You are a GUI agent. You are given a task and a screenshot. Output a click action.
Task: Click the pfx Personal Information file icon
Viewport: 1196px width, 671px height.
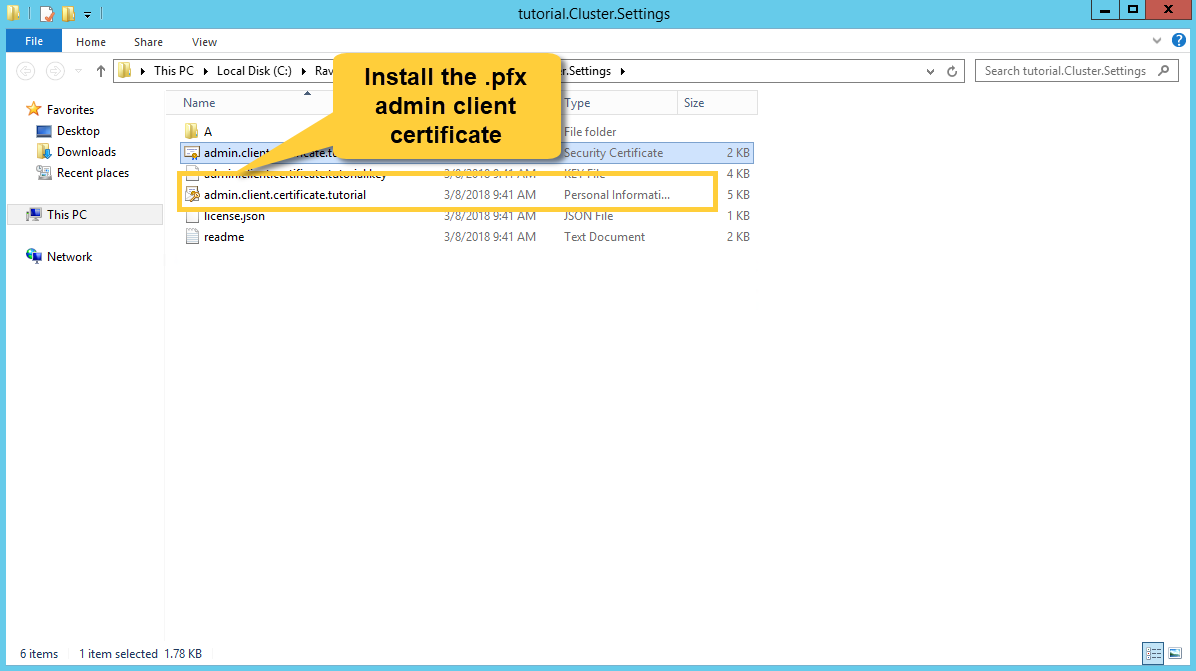[192, 194]
